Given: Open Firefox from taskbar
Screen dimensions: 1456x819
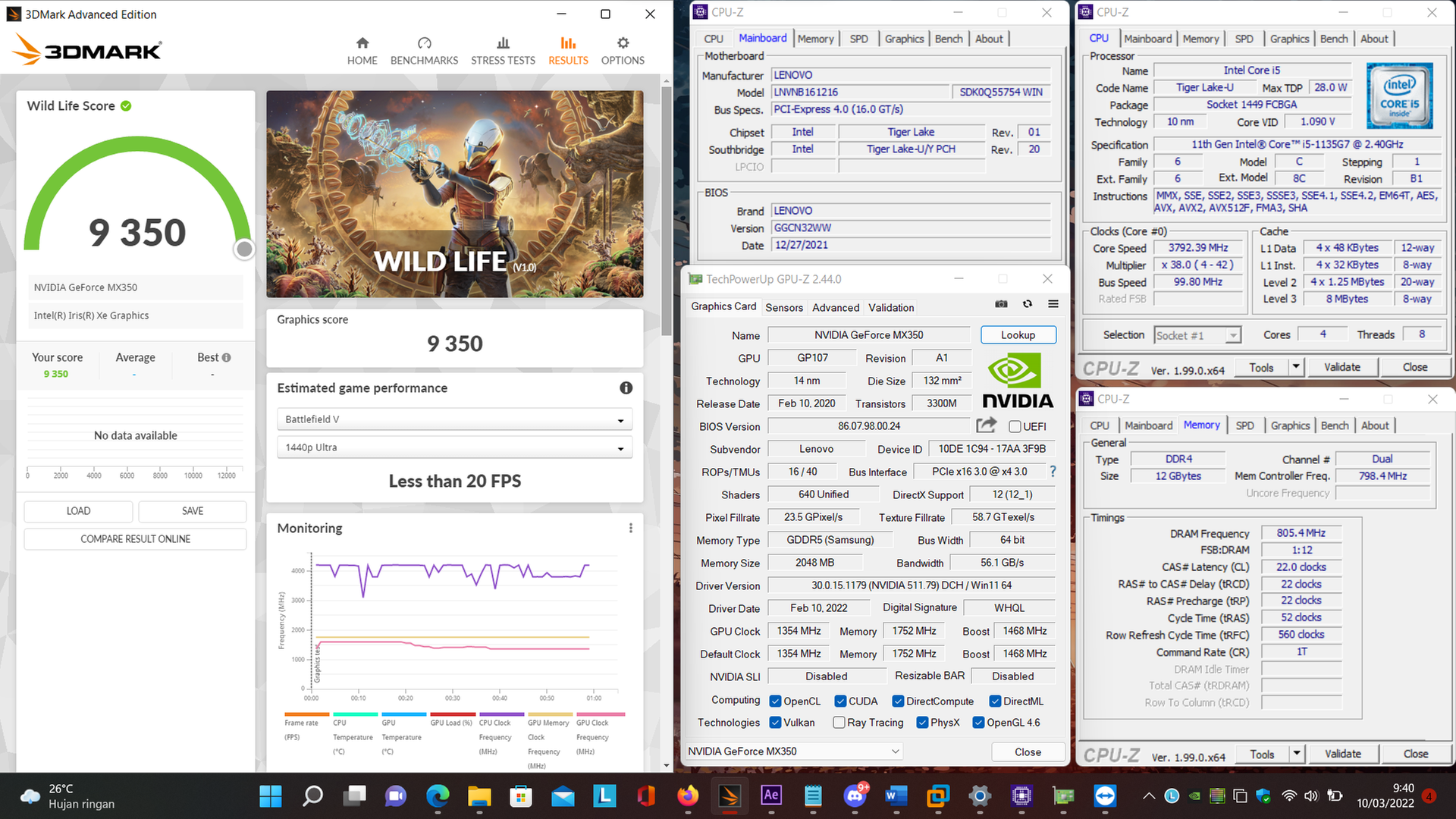Looking at the screenshot, I should click(x=688, y=795).
